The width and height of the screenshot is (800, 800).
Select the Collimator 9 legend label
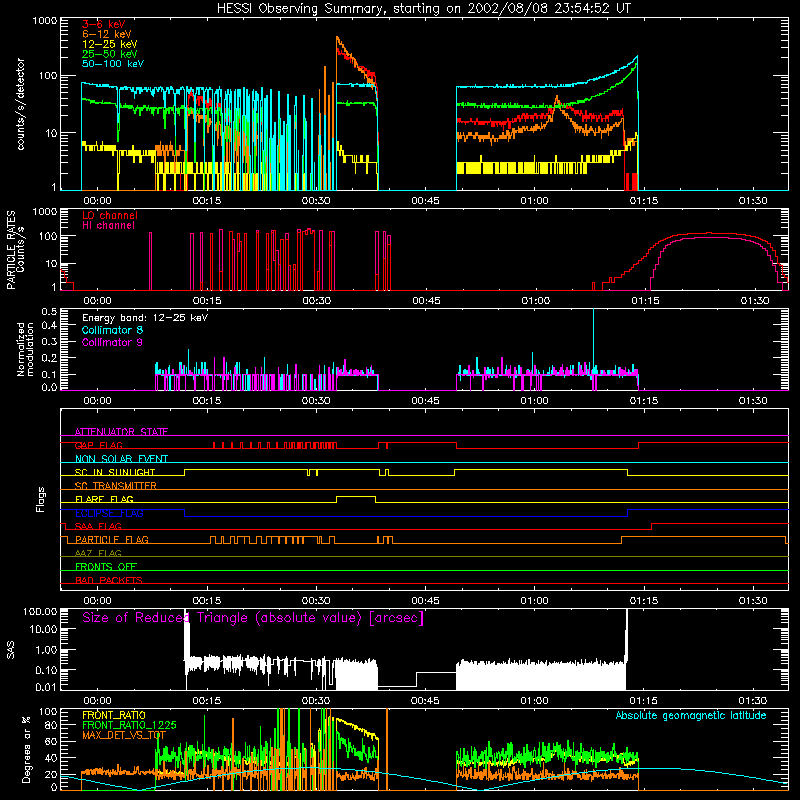tap(112, 342)
